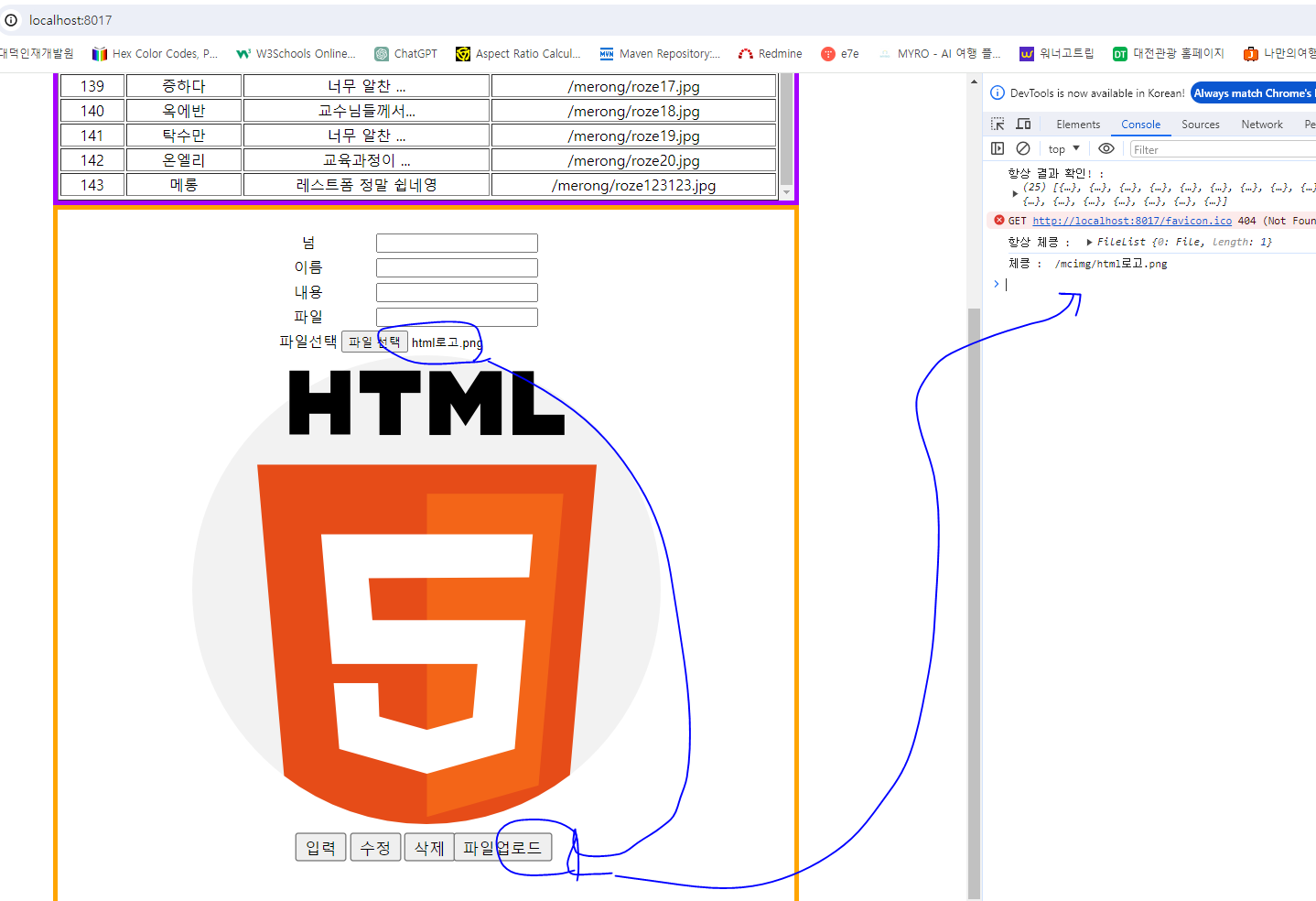Click the 삭제 button
Screen dimensions: 1316x901
(429, 848)
